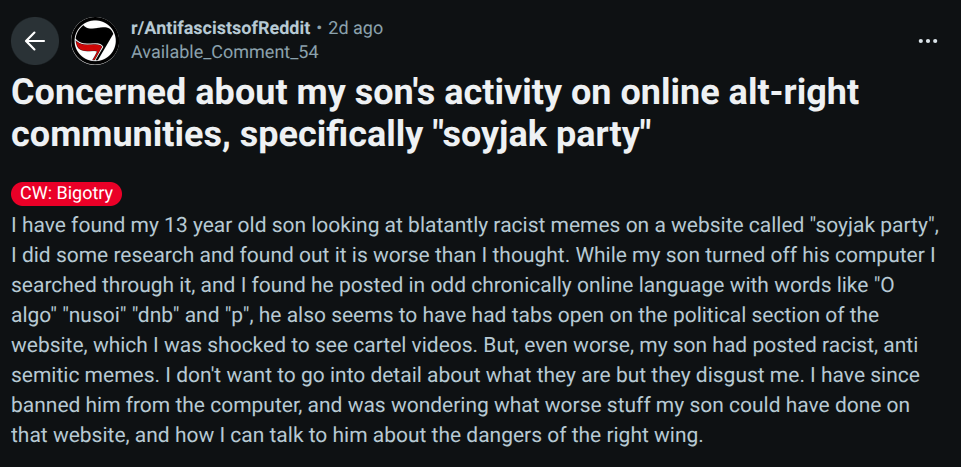Open the r/AntifascistsofReddit community link

(222, 28)
